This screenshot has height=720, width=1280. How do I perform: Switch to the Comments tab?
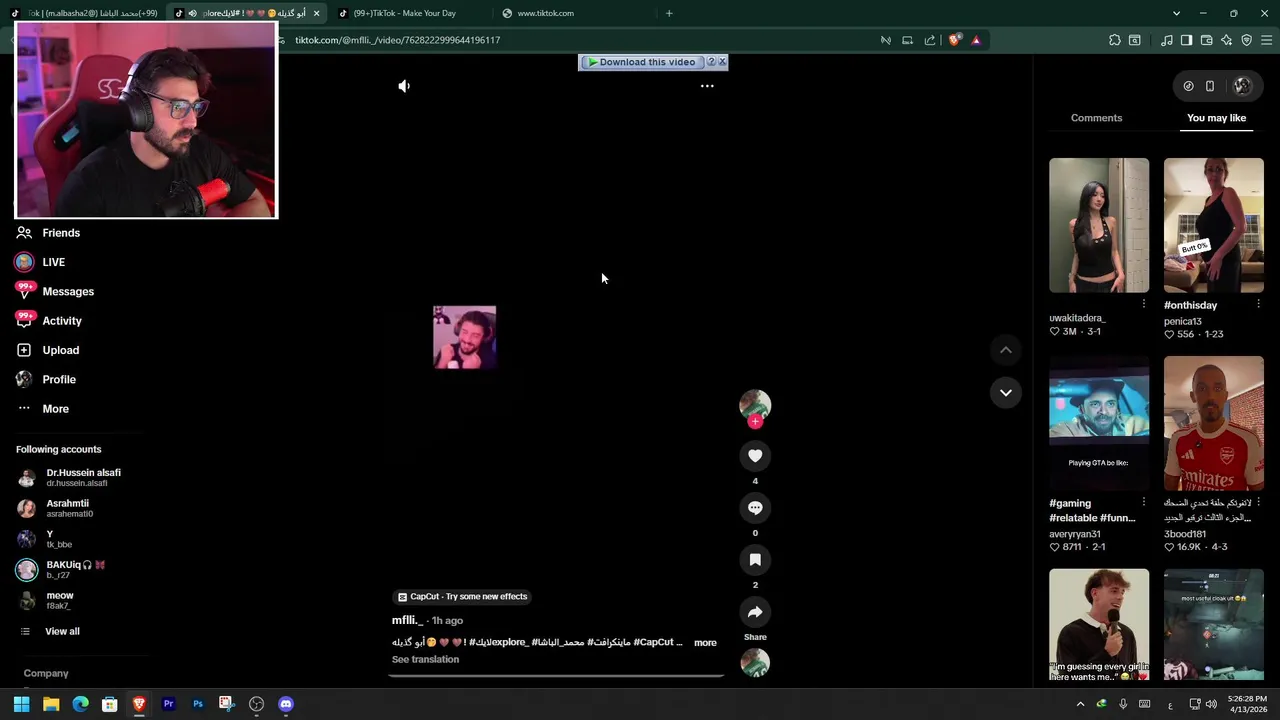pyautogui.click(x=1096, y=118)
